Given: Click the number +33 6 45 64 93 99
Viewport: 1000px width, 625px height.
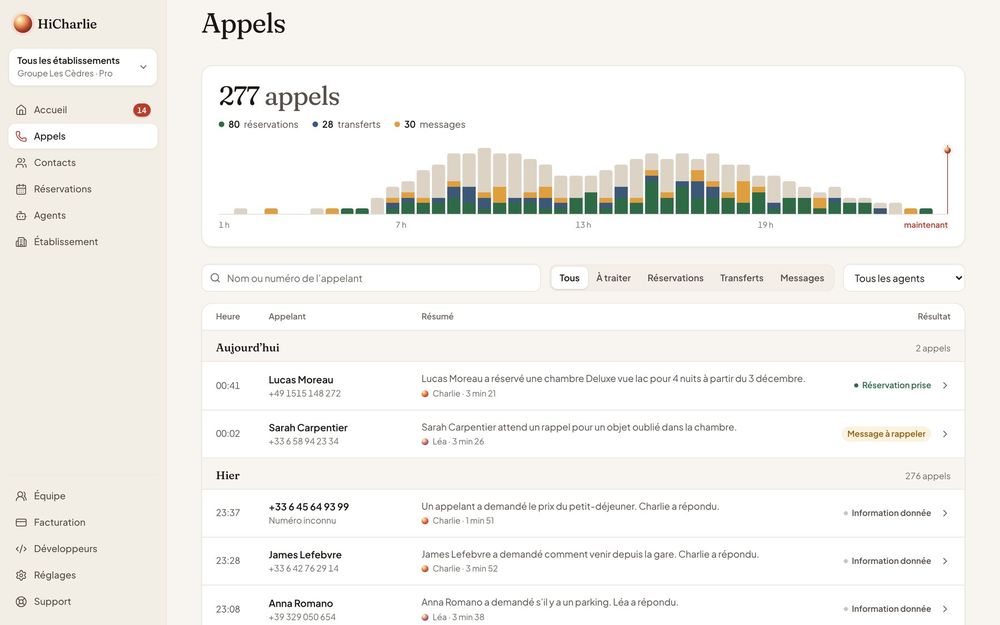Looking at the screenshot, I should tap(309, 507).
